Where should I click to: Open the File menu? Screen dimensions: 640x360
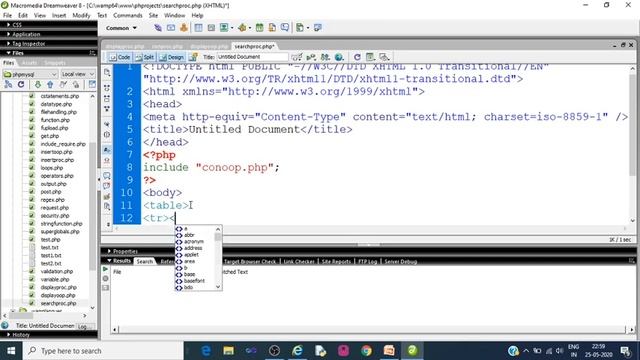(x=7, y=16)
